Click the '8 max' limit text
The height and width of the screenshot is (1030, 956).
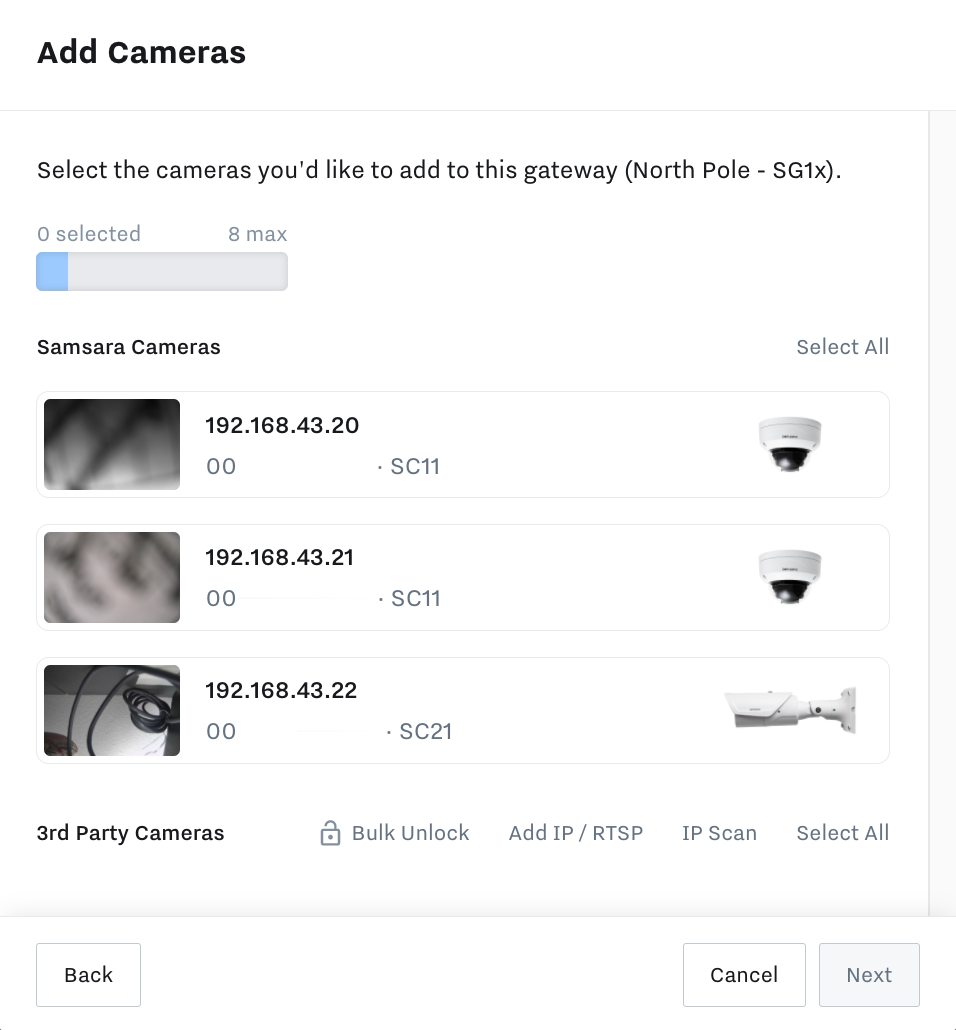[x=258, y=234]
